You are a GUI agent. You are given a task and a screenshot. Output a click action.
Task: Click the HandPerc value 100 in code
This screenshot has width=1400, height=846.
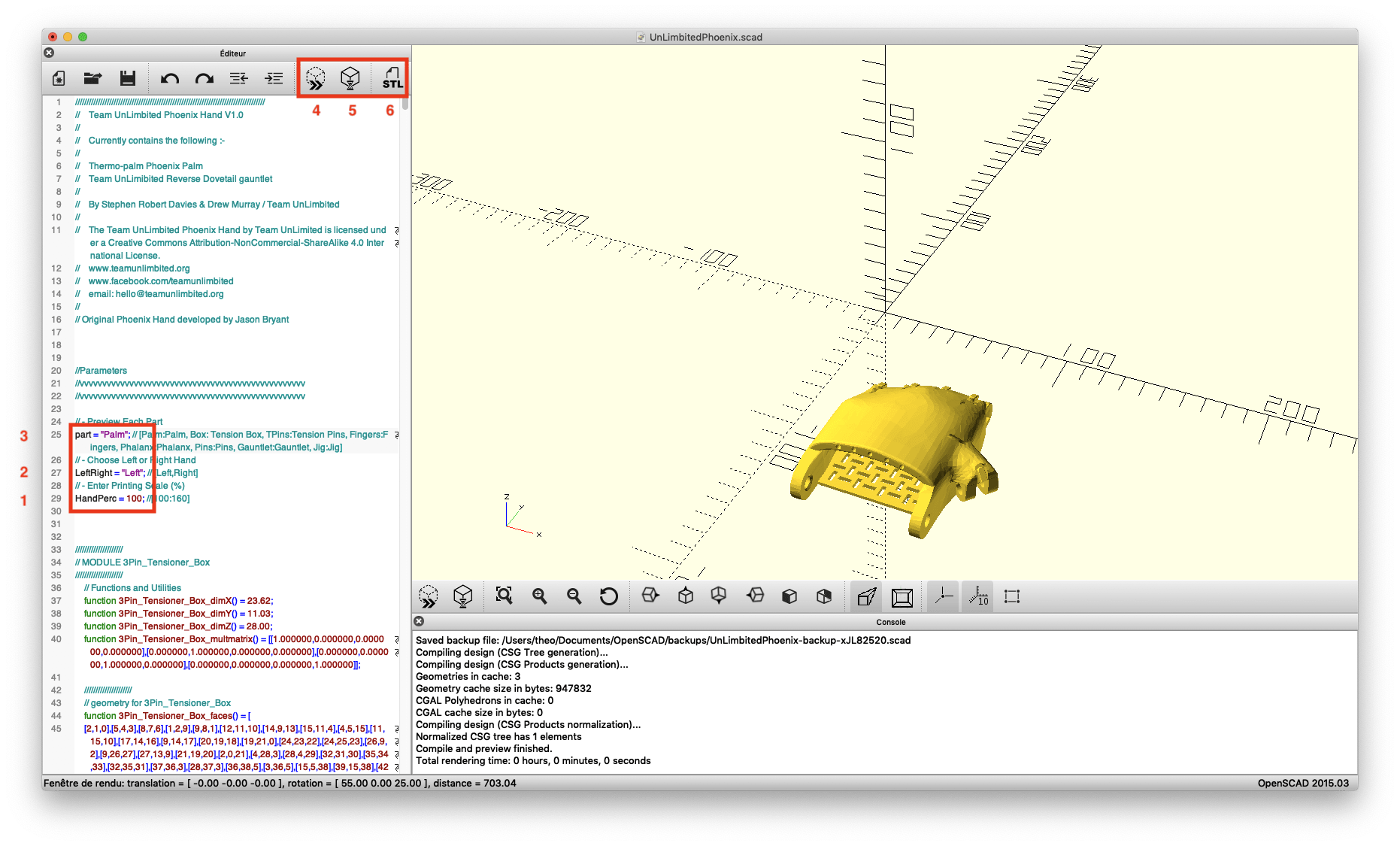134,499
